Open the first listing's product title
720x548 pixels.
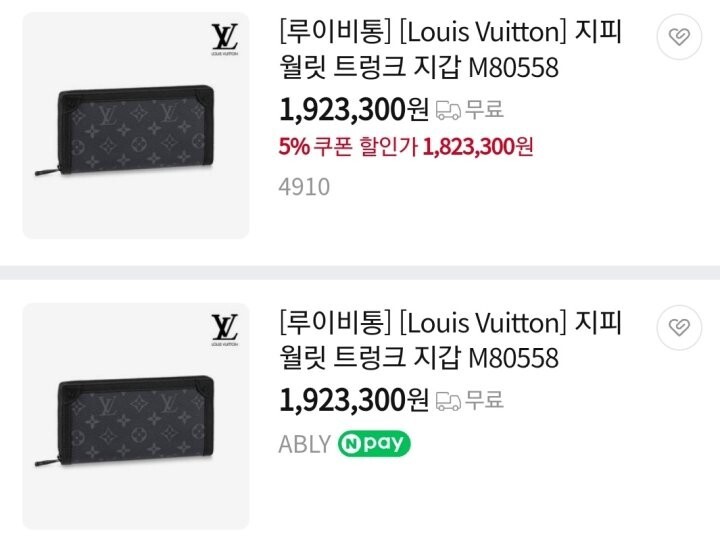click(x=450, y=50)
